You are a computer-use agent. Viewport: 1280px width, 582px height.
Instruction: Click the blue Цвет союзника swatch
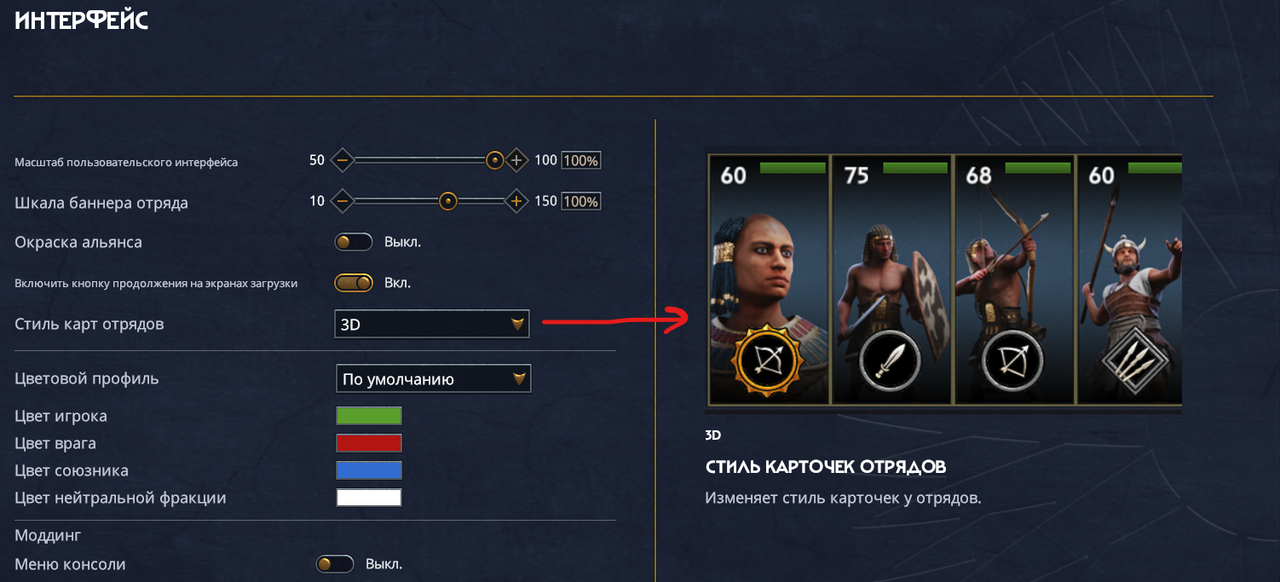coord(369,470)
